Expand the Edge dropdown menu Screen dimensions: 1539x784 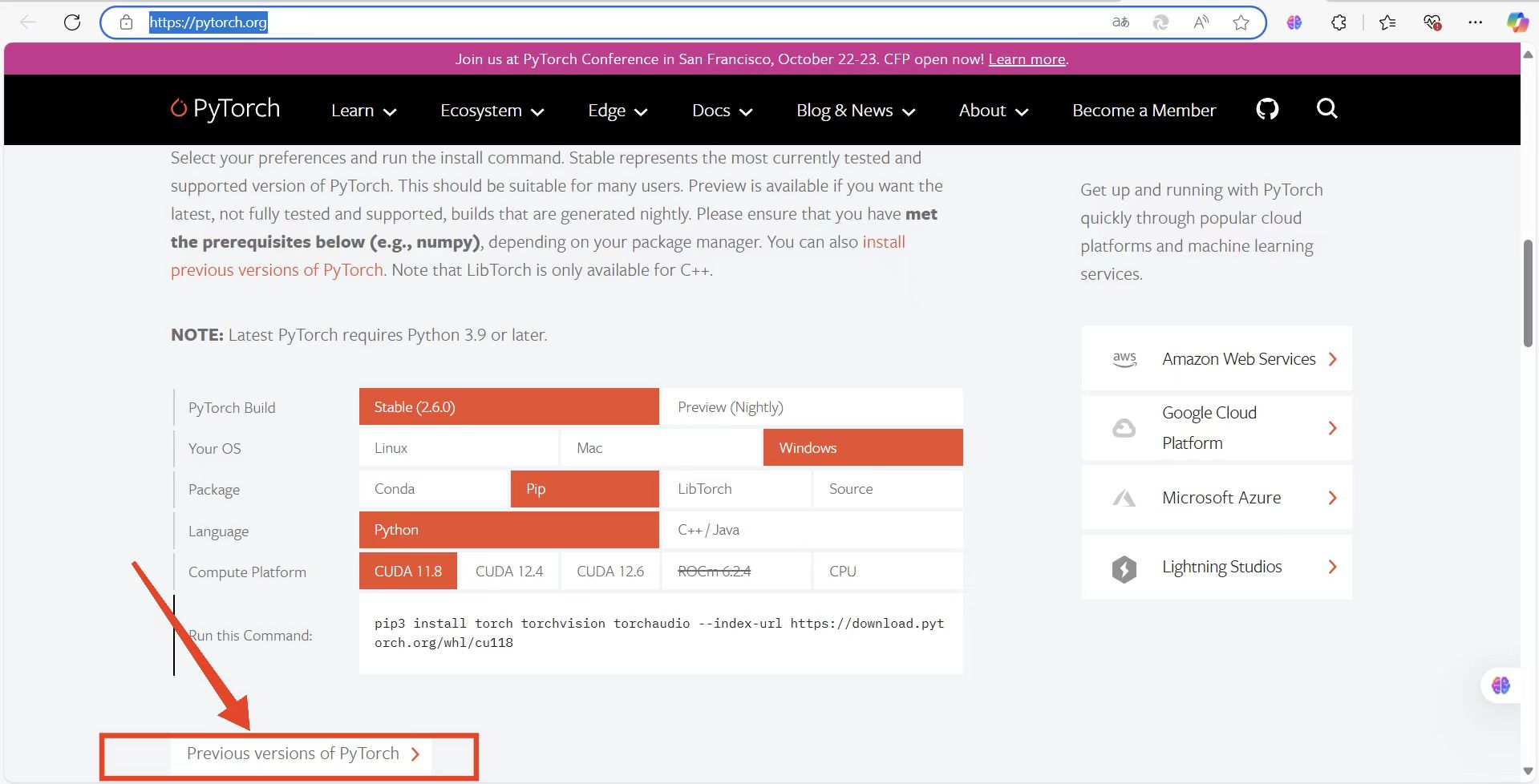(618, 111)
